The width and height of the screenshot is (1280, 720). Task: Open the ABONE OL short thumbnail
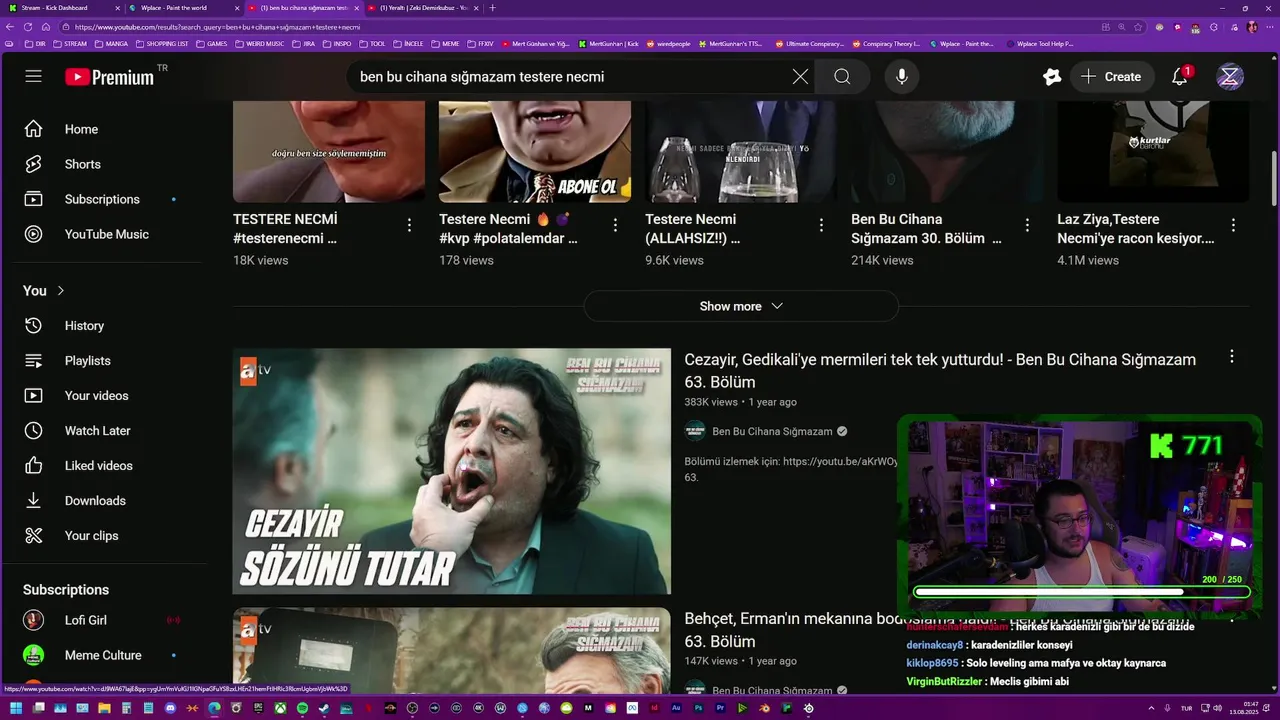pyautogui.click(x=535, y=152)
